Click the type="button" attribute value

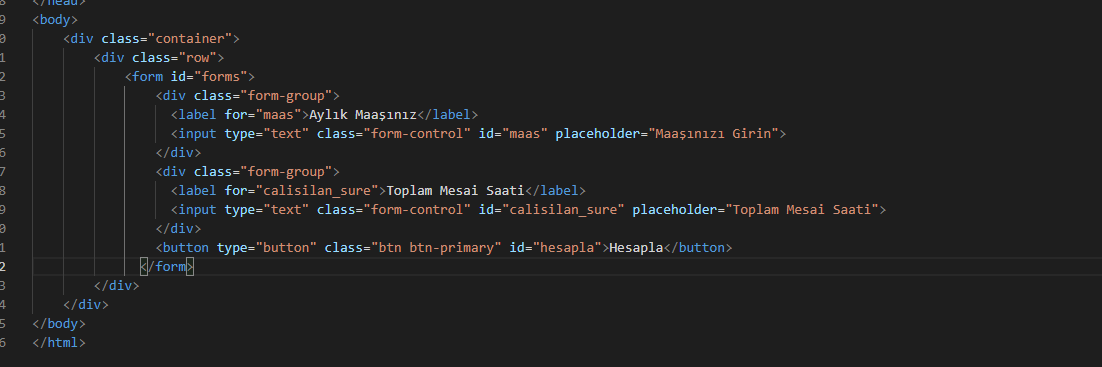286,247
